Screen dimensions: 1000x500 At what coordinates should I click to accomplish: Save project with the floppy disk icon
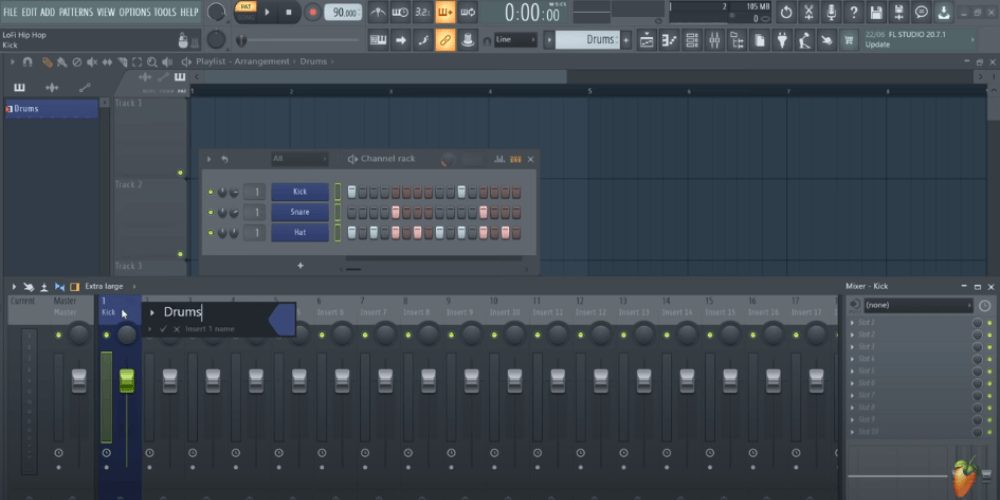pos(876,11)
